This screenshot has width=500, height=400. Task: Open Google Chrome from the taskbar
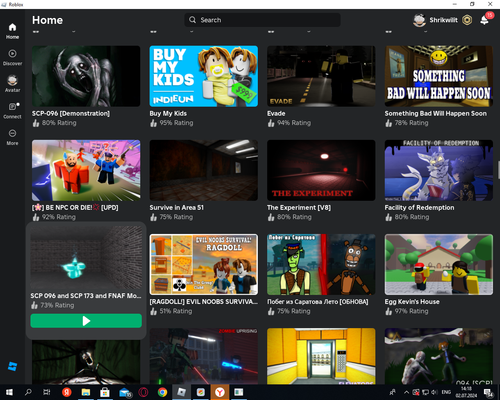[162, 392]
